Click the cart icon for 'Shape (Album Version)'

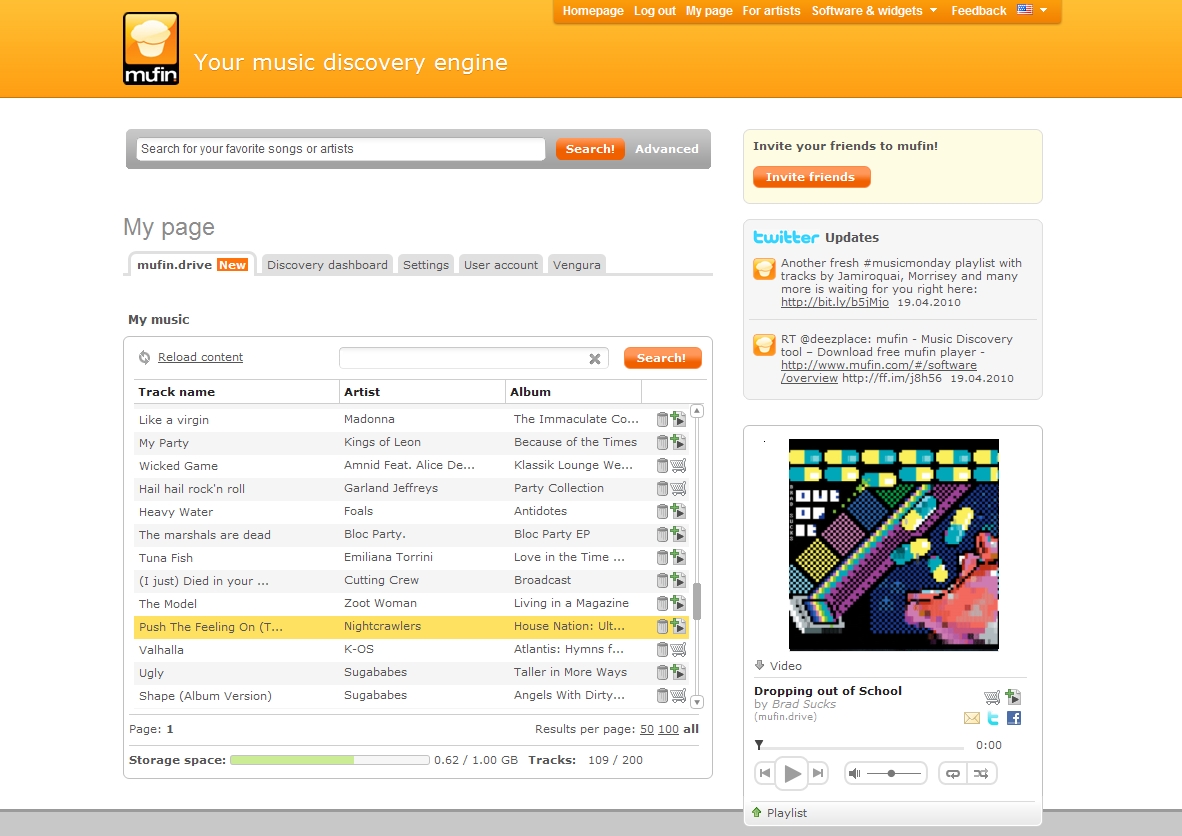(678, 695)
